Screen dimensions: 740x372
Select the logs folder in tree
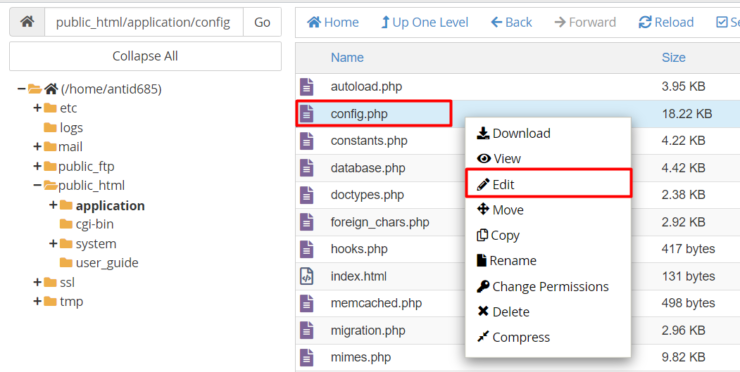pos(71,127)
